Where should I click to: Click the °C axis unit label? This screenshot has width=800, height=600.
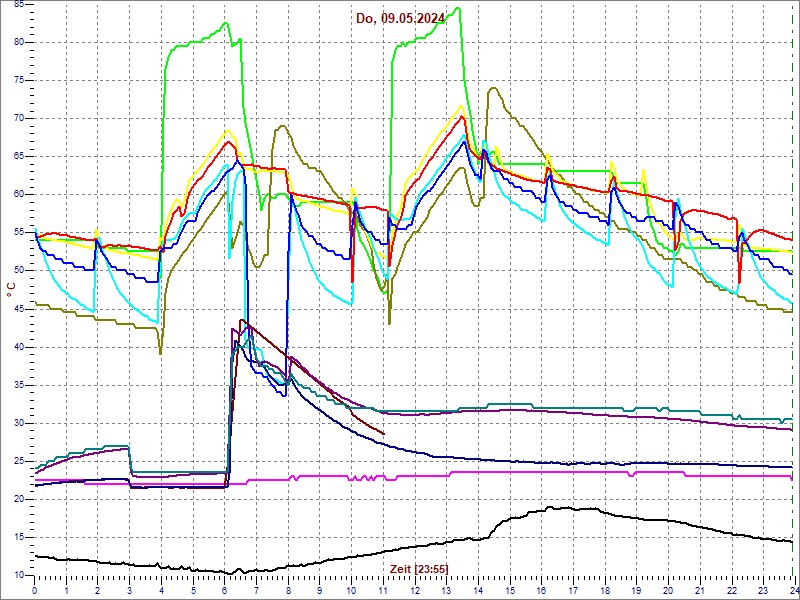11,291
